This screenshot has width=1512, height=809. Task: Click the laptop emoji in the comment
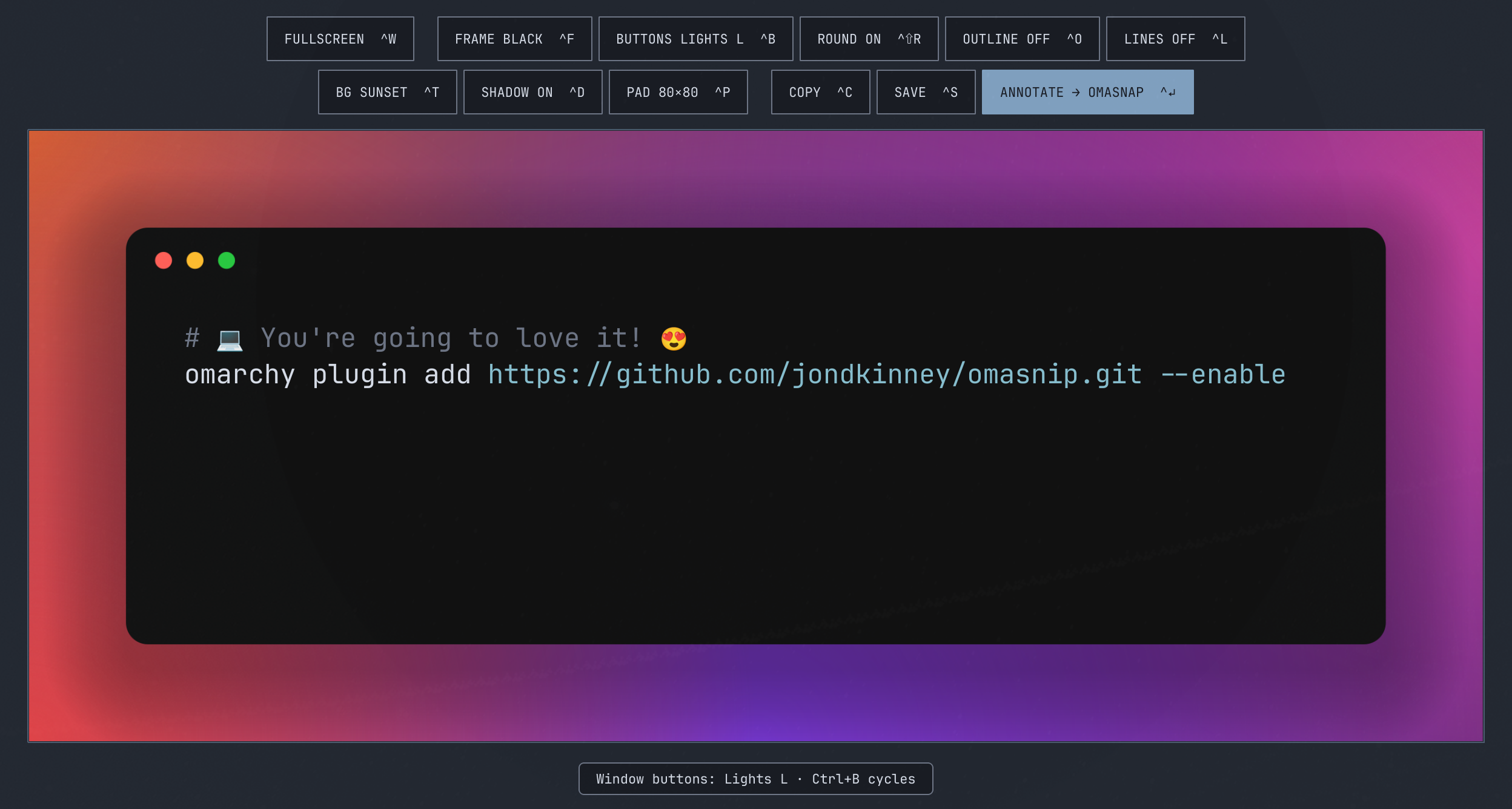(x=230, y=339)
